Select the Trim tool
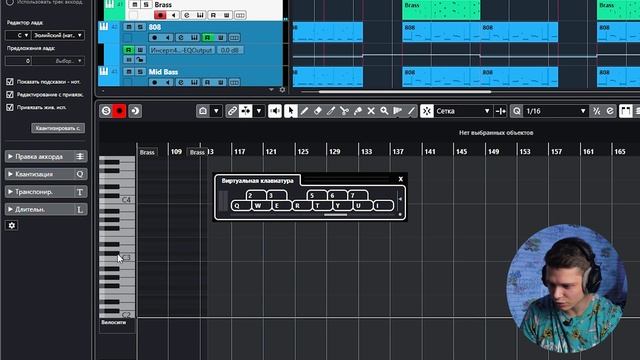Viewport: 640px width, 360px height. click(x=331, y=111)
